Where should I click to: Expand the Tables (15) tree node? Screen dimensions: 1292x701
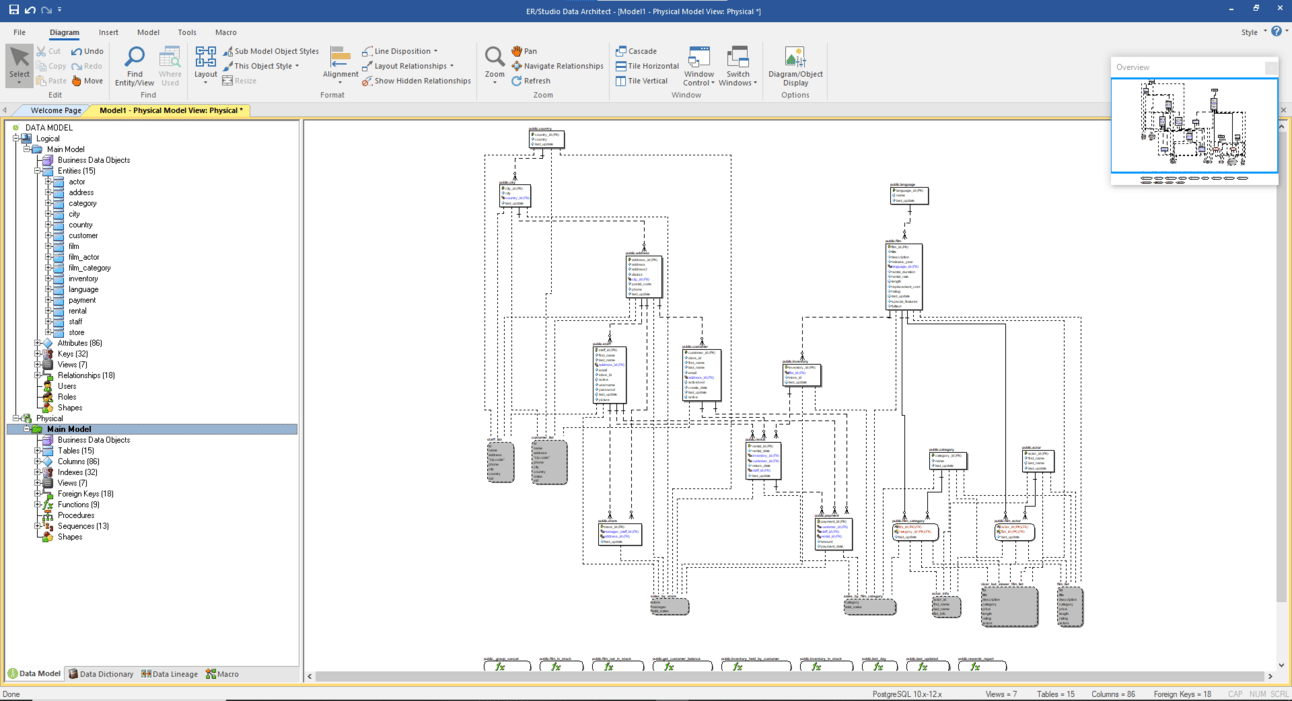tap(38, 451)
